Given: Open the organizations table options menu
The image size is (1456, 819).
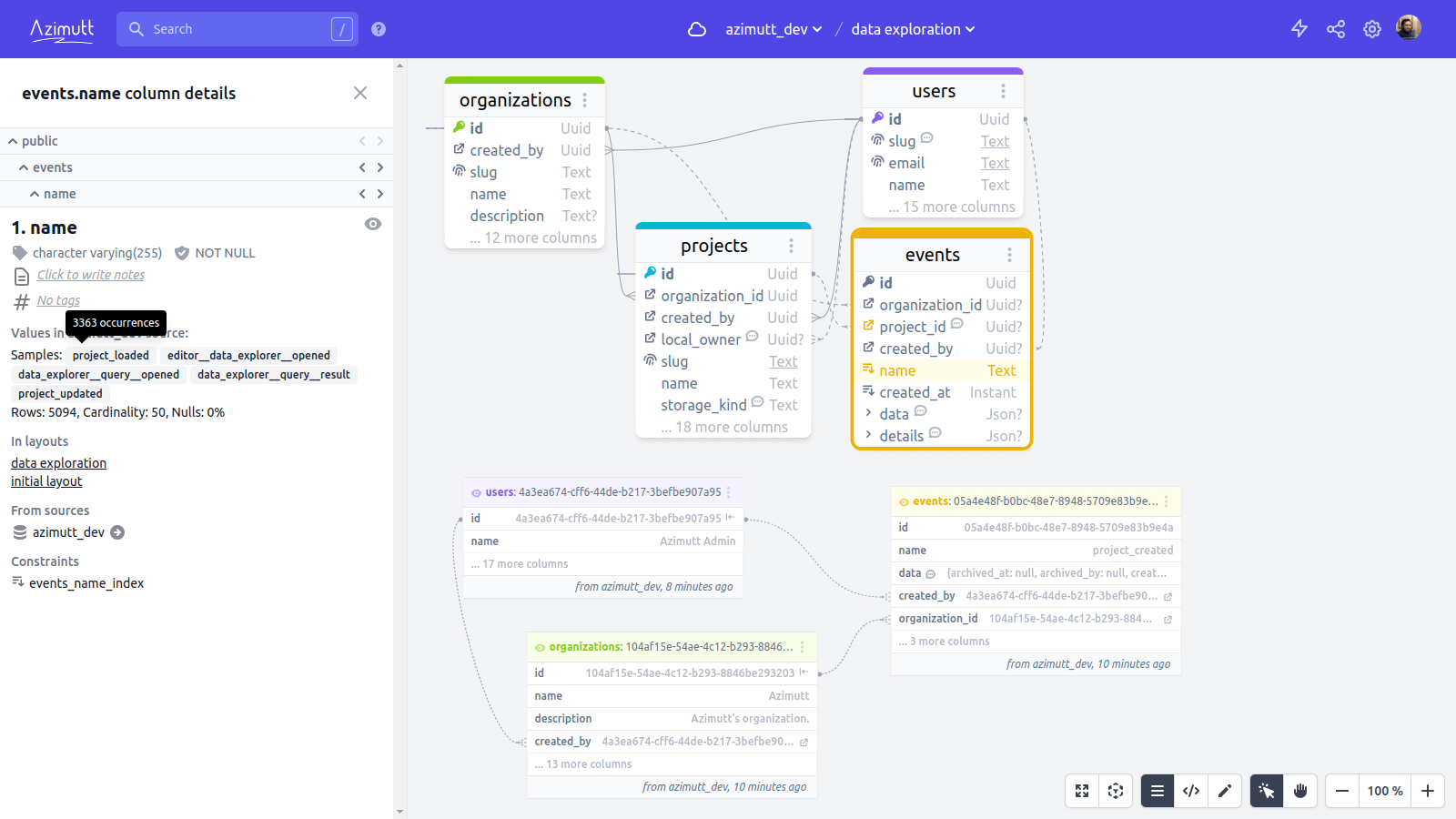Looking at the screenshot, I should click(x=584, y=100).
